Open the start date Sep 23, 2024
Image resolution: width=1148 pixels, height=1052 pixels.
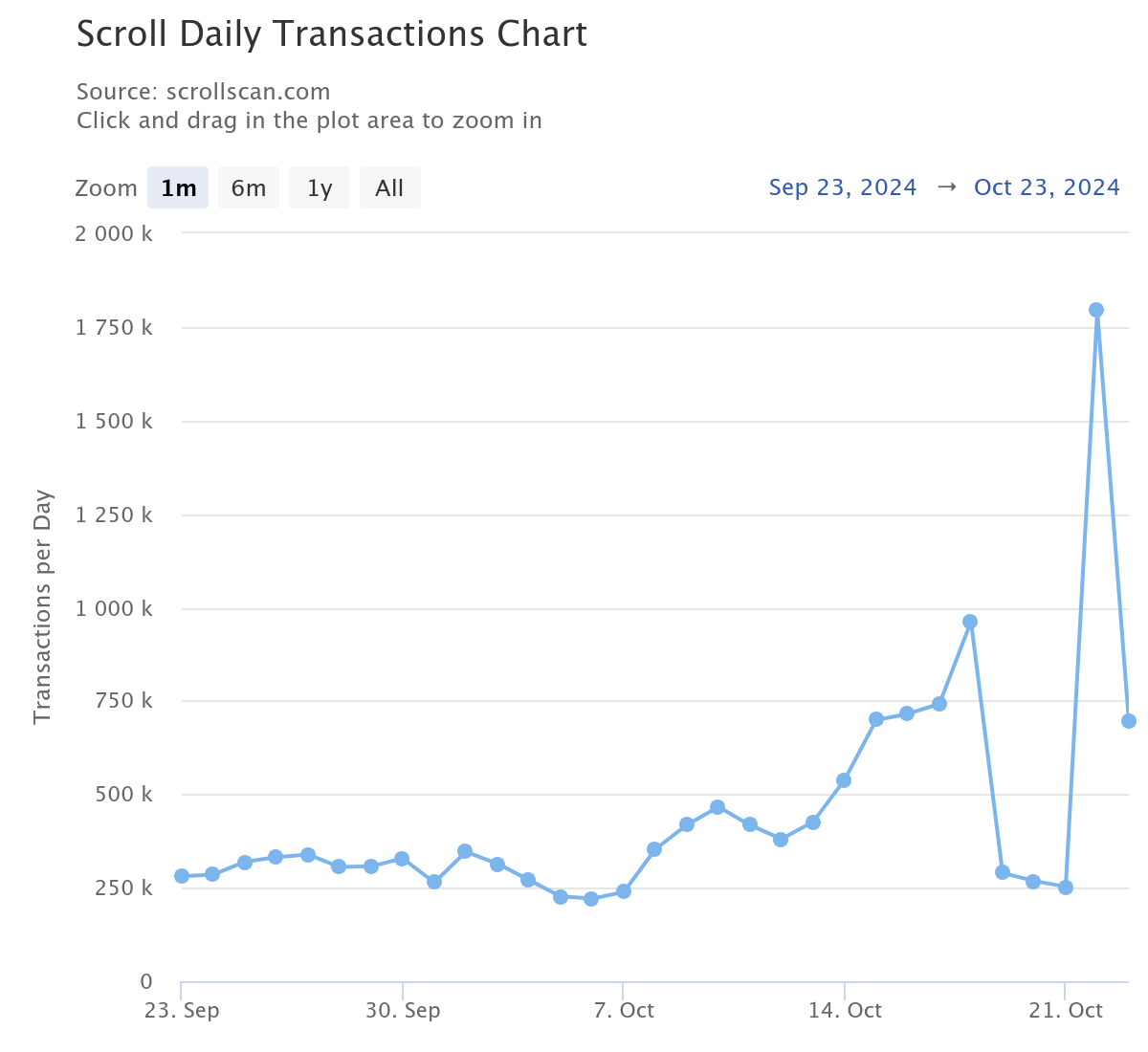click(x=842, y=186)
